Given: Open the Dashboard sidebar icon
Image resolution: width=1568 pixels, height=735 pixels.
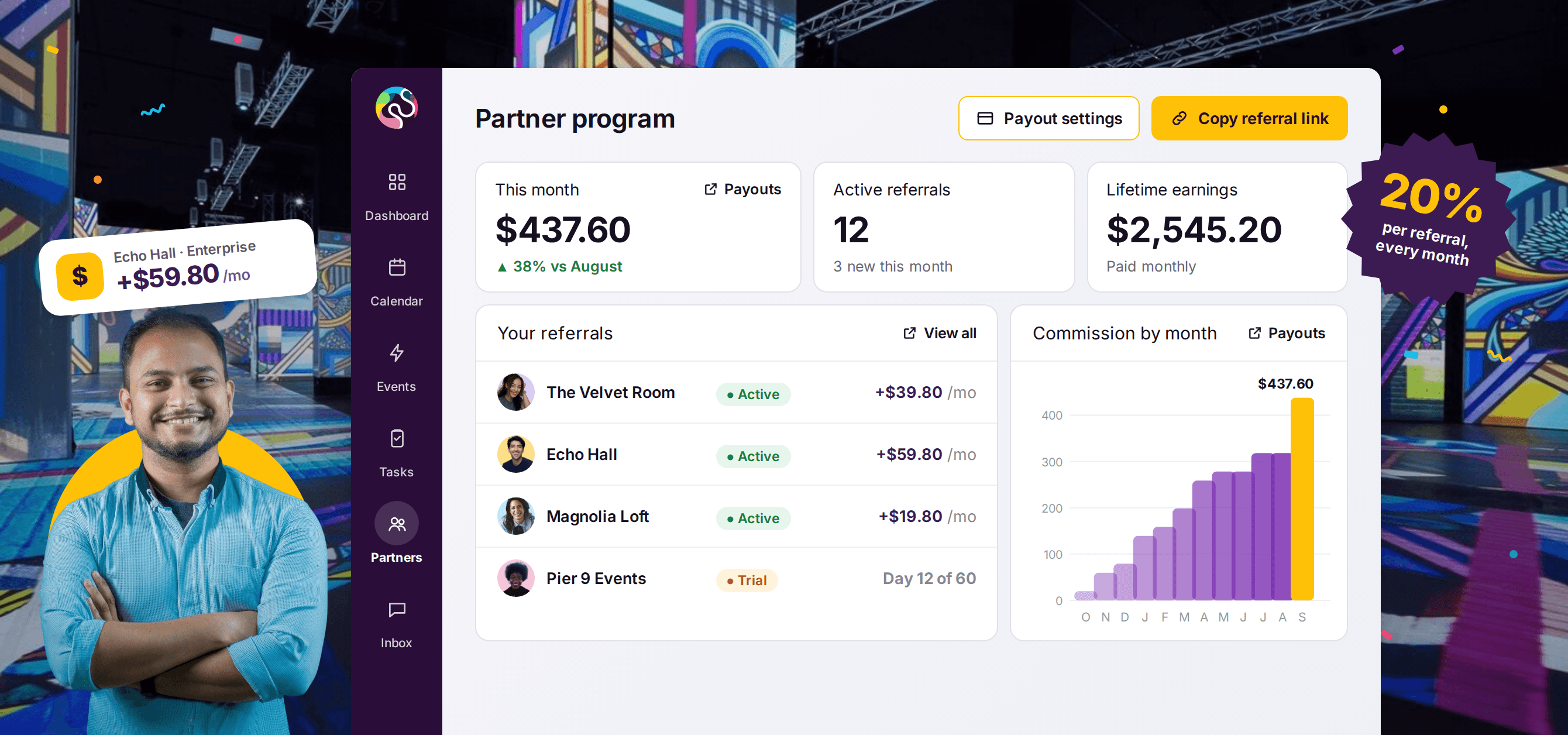Looking at the screenshot, I should [x=397, y=182].
